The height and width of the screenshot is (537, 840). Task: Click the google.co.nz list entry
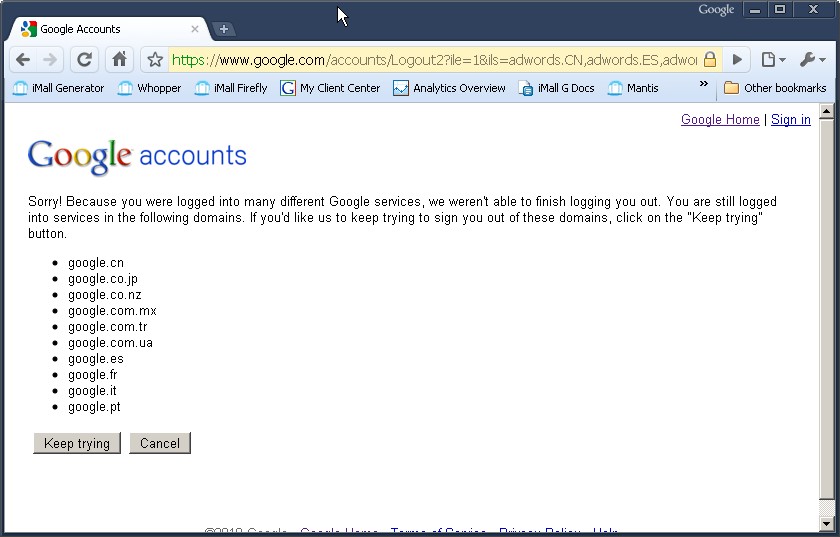point(104,295)
